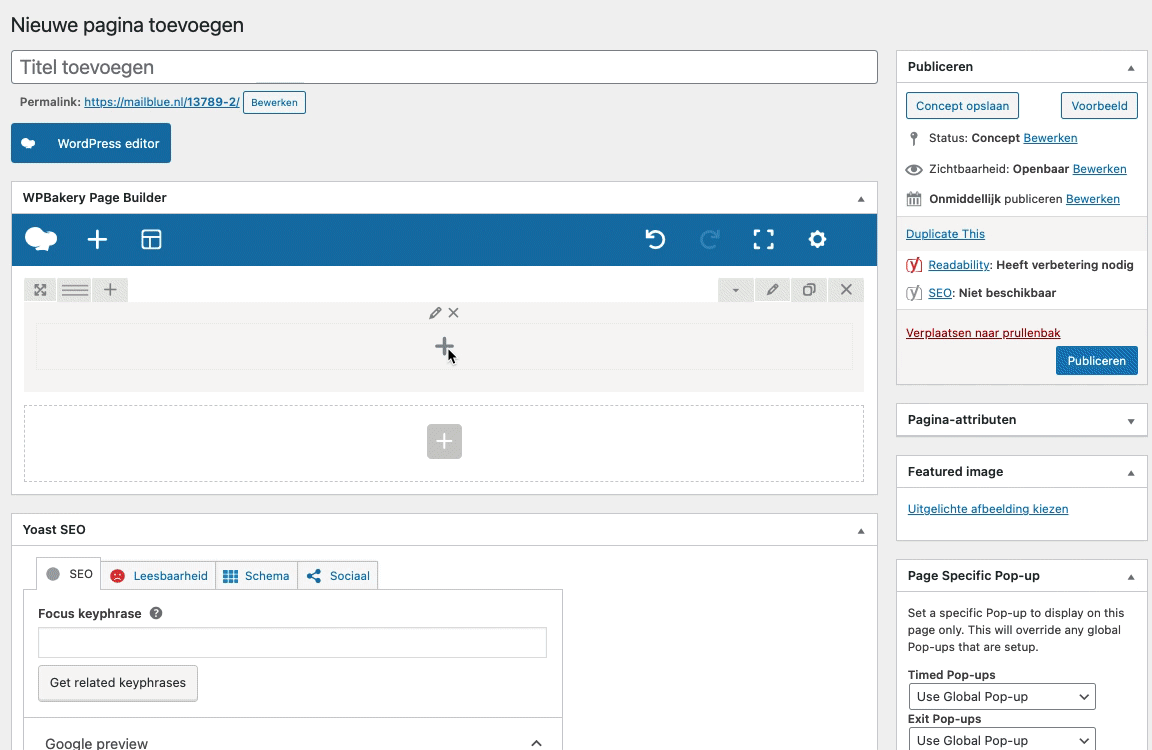
Task: Switch to the Schema tab
Action: click(x=256, y=576)
